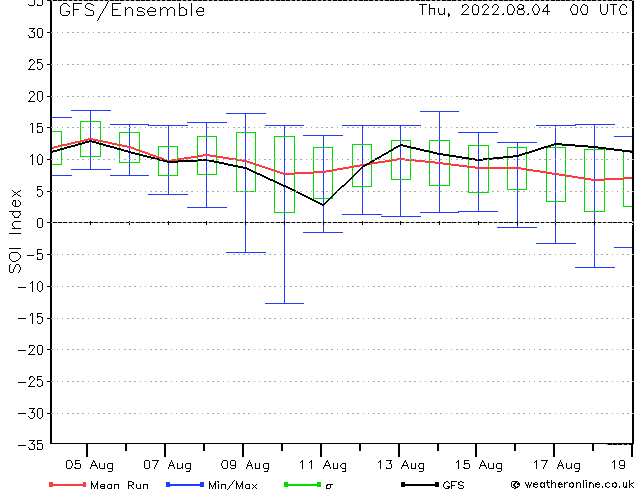Click the 11 Aug axis label
The height and width of the screenshot is (490, 634).
323,465
